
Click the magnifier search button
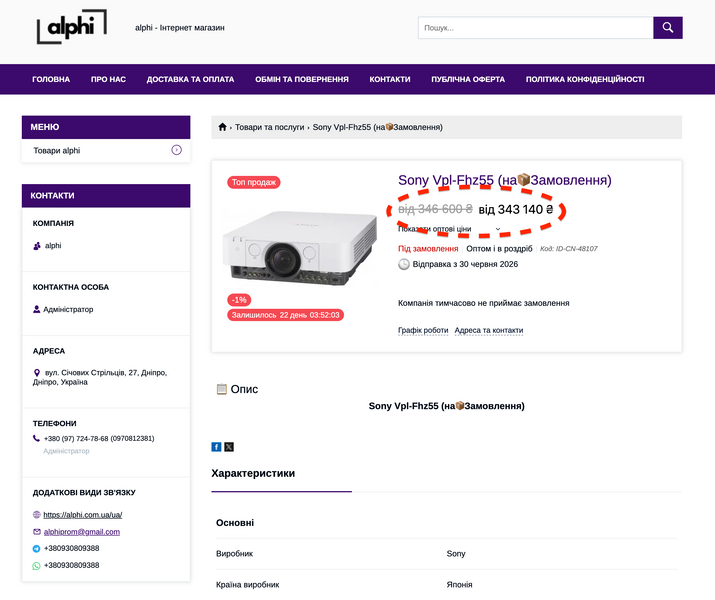coord(668,28)
